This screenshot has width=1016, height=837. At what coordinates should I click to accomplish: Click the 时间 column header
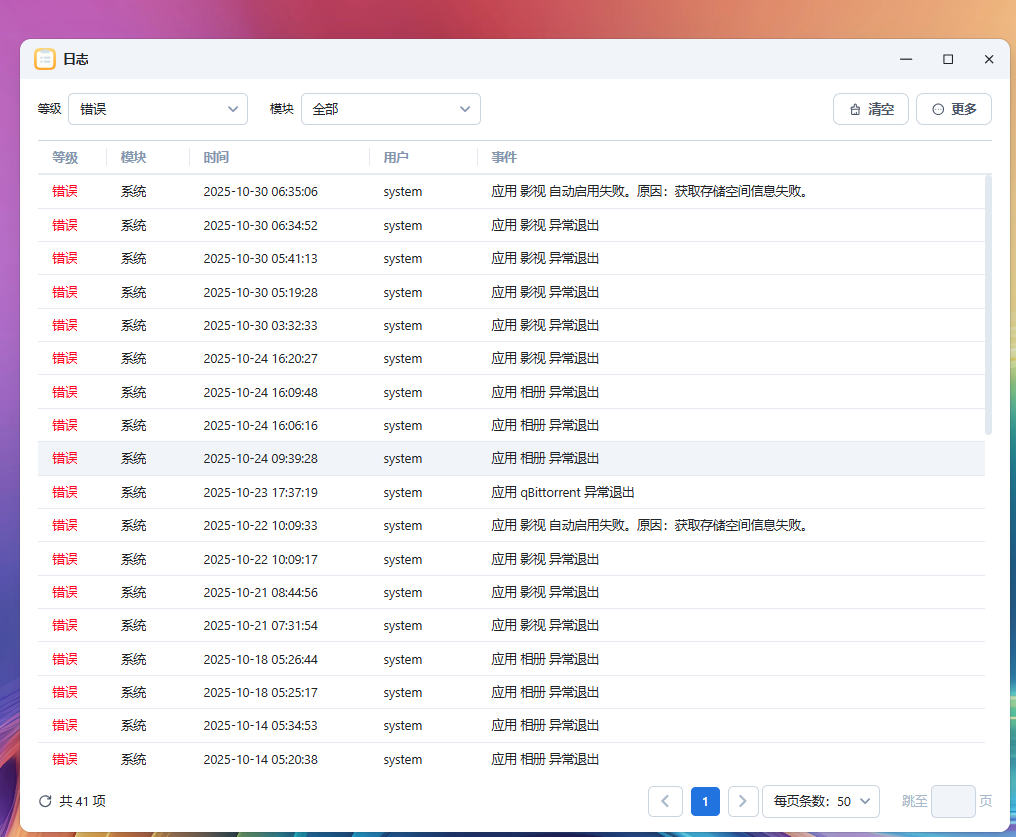pos(216,157)
